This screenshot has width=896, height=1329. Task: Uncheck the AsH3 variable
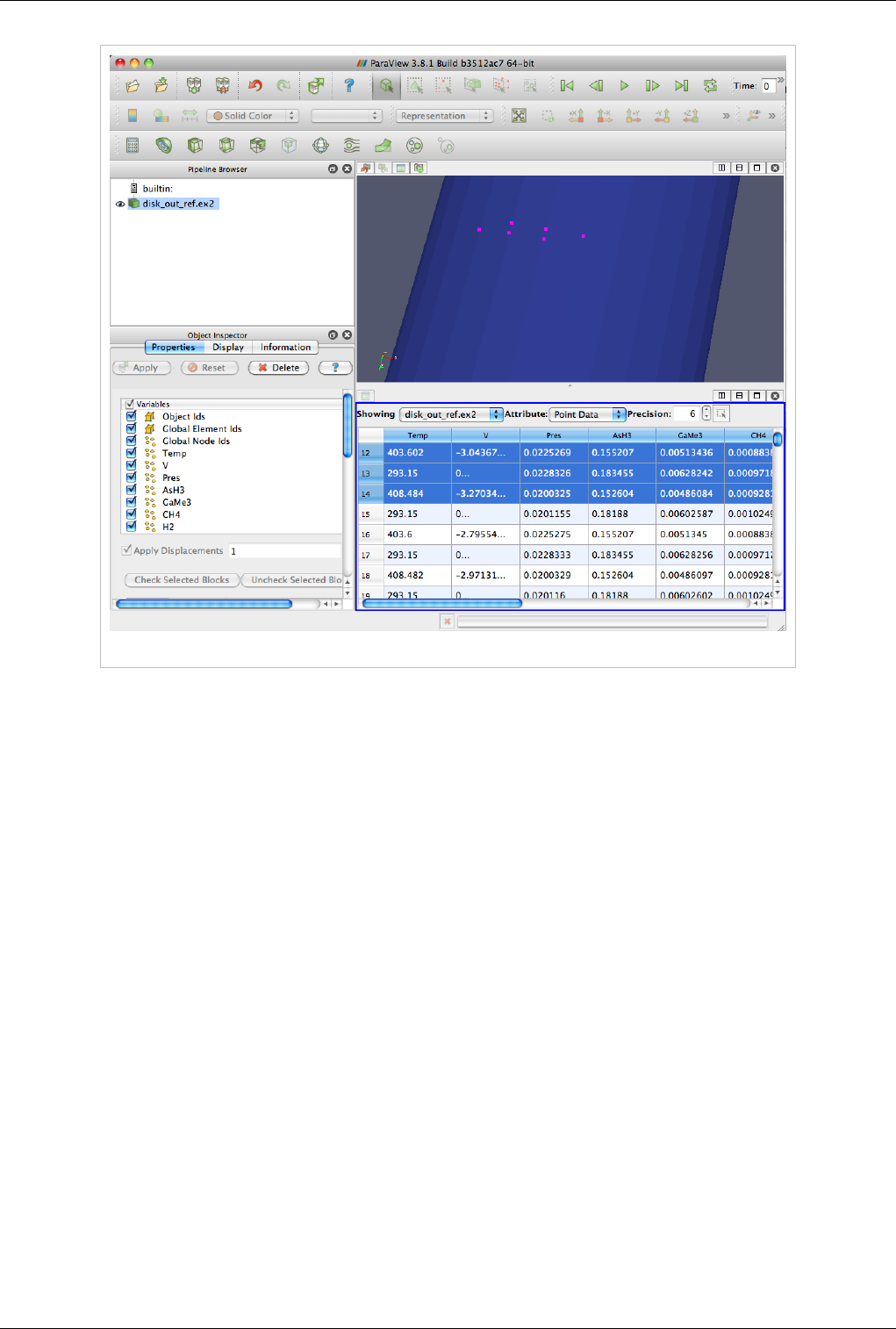tap(131, 490)
